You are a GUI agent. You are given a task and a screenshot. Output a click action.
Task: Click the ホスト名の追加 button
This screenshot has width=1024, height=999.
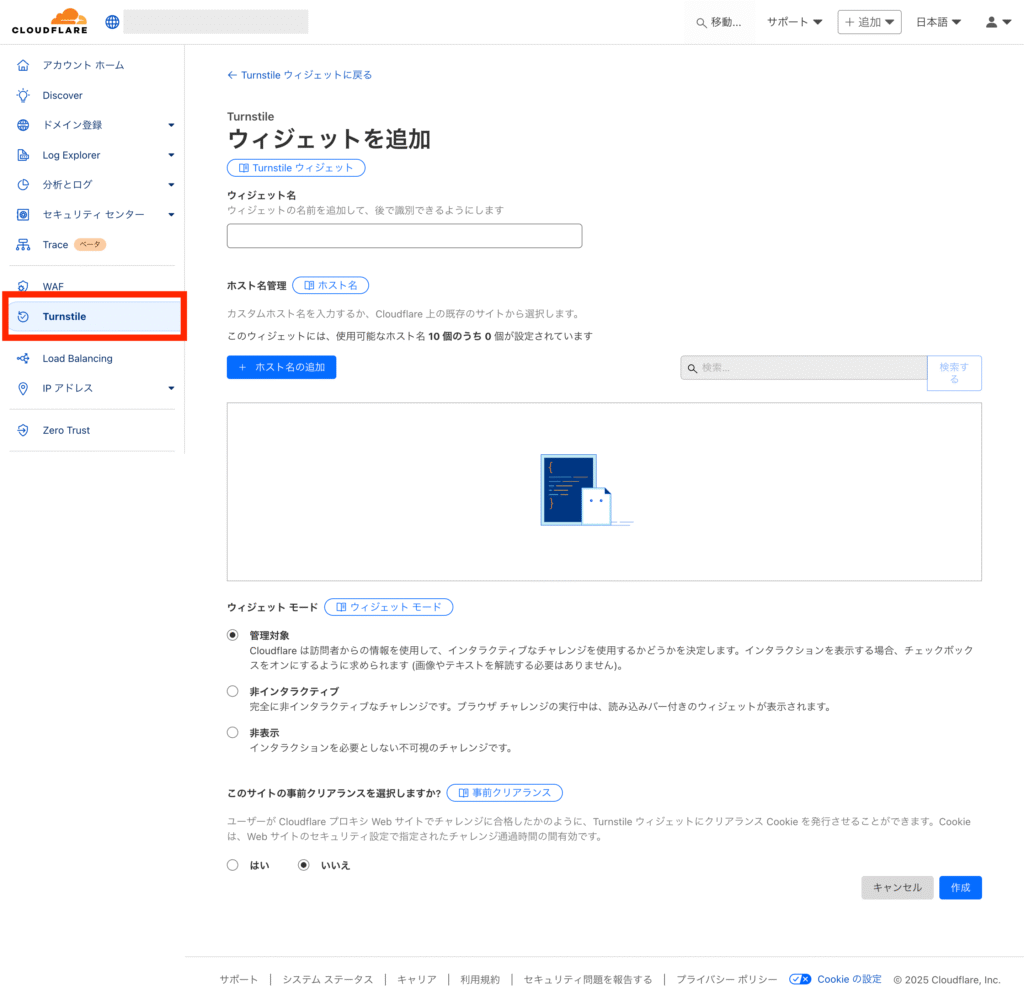coord(281,367)
